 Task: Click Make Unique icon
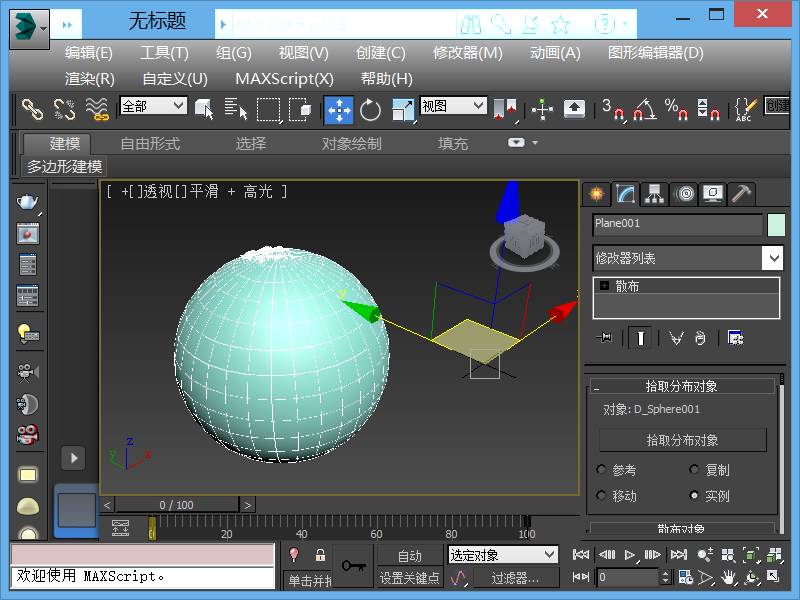677,338
